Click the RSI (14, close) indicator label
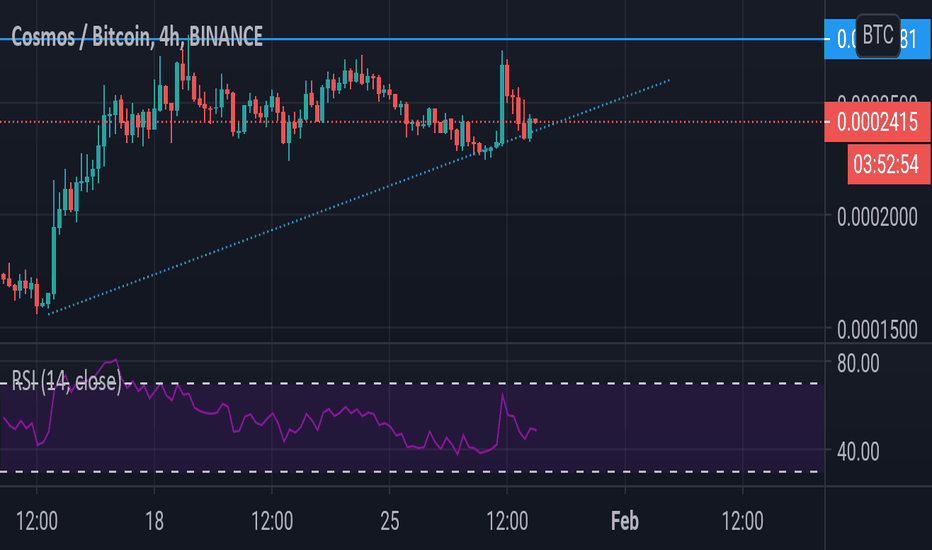The image size is (932, 550). tap(67, 381)
